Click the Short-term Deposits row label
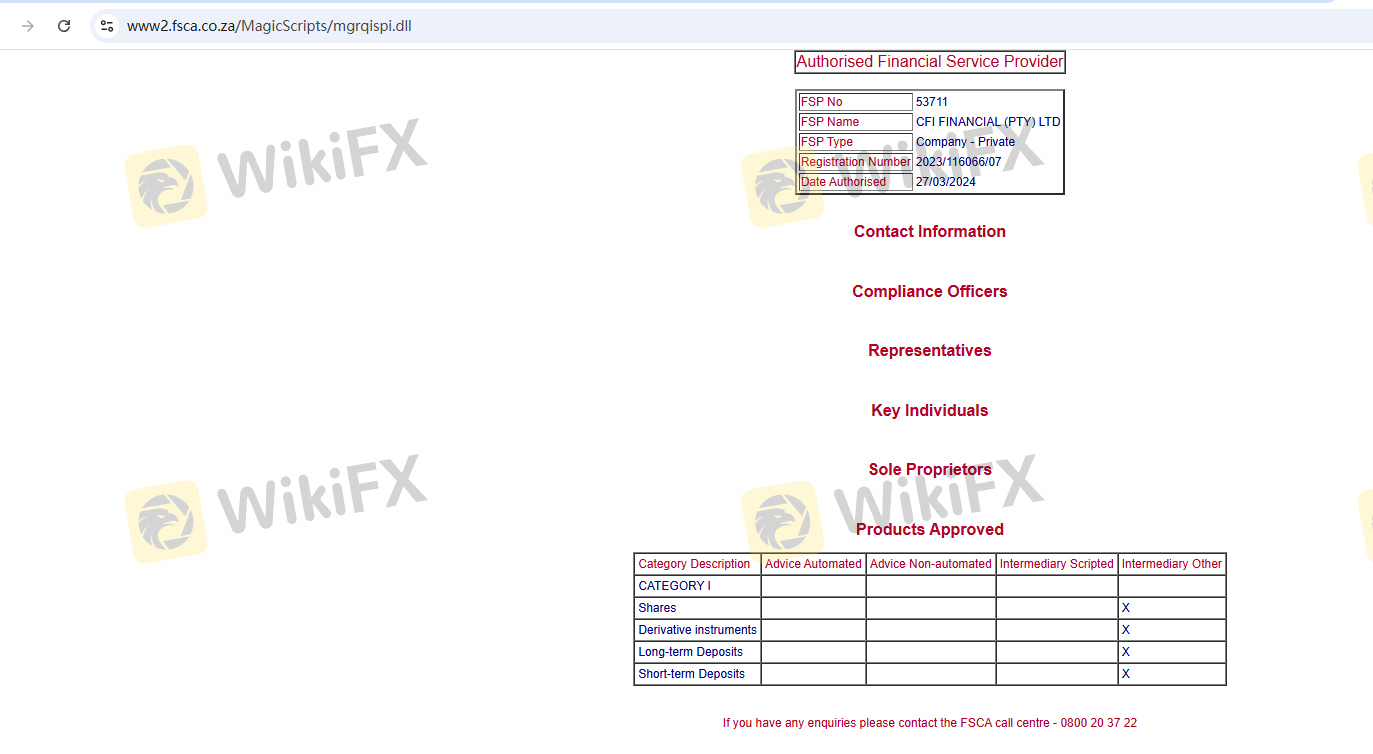 click(691, 674)
